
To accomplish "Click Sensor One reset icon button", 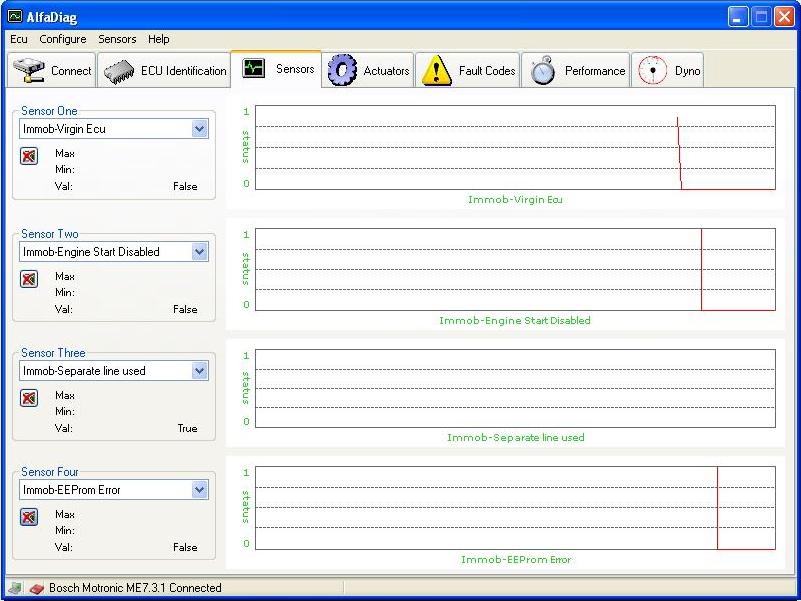I will pyautogui.click(x=29, y=156).
